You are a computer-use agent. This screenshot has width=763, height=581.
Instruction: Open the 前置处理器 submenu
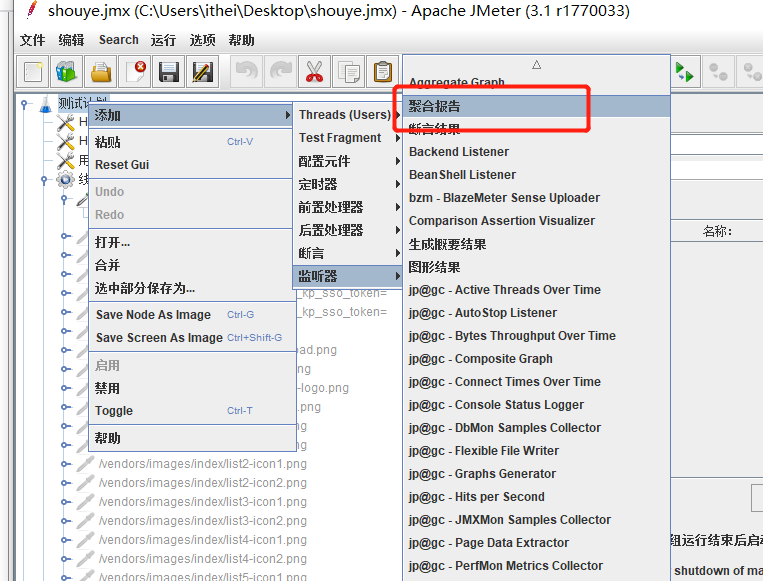coord(347,207)
